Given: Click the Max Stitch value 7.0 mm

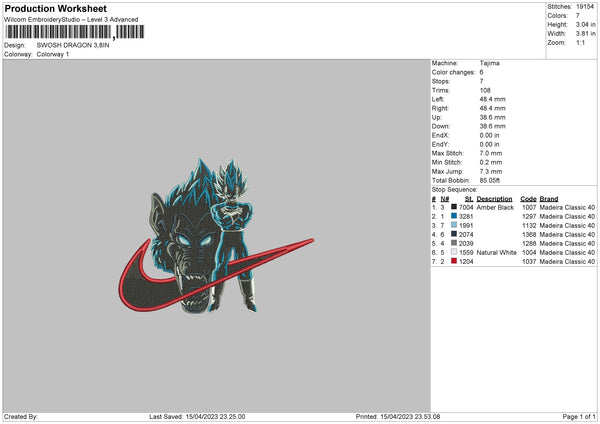Looking at the screenshot, I should [x=491, y=153].
